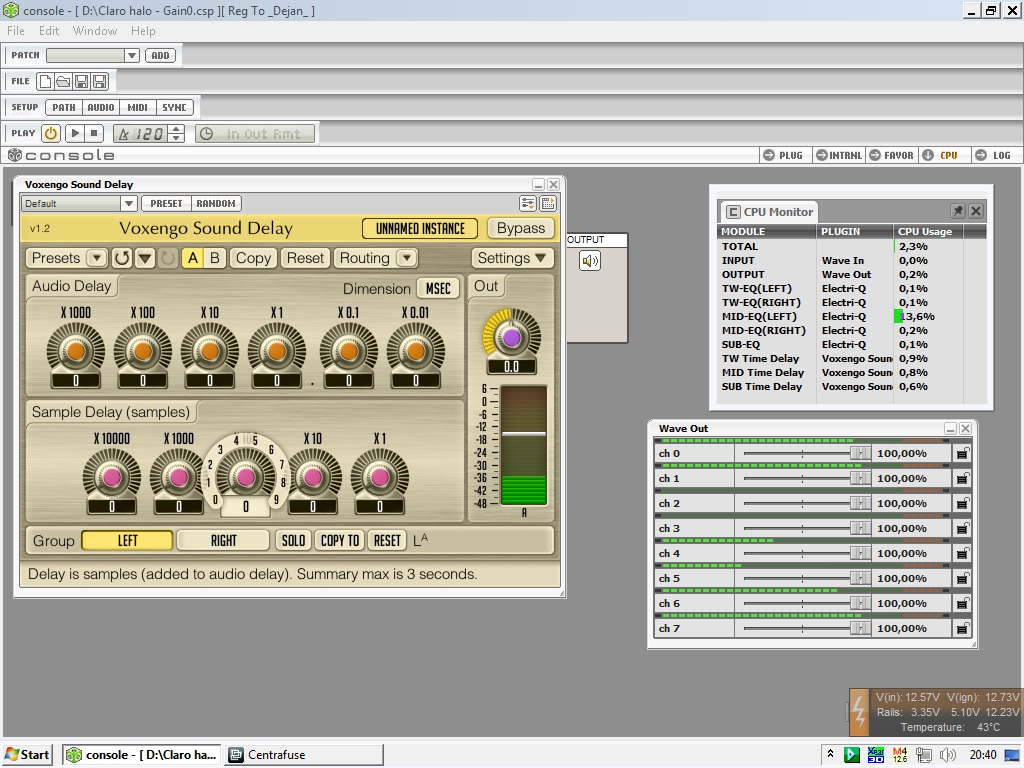Click the save-as disk icon in FILE toolbar
The height and width of the screenshot is (768, 1024).
[x=100, y=82]
